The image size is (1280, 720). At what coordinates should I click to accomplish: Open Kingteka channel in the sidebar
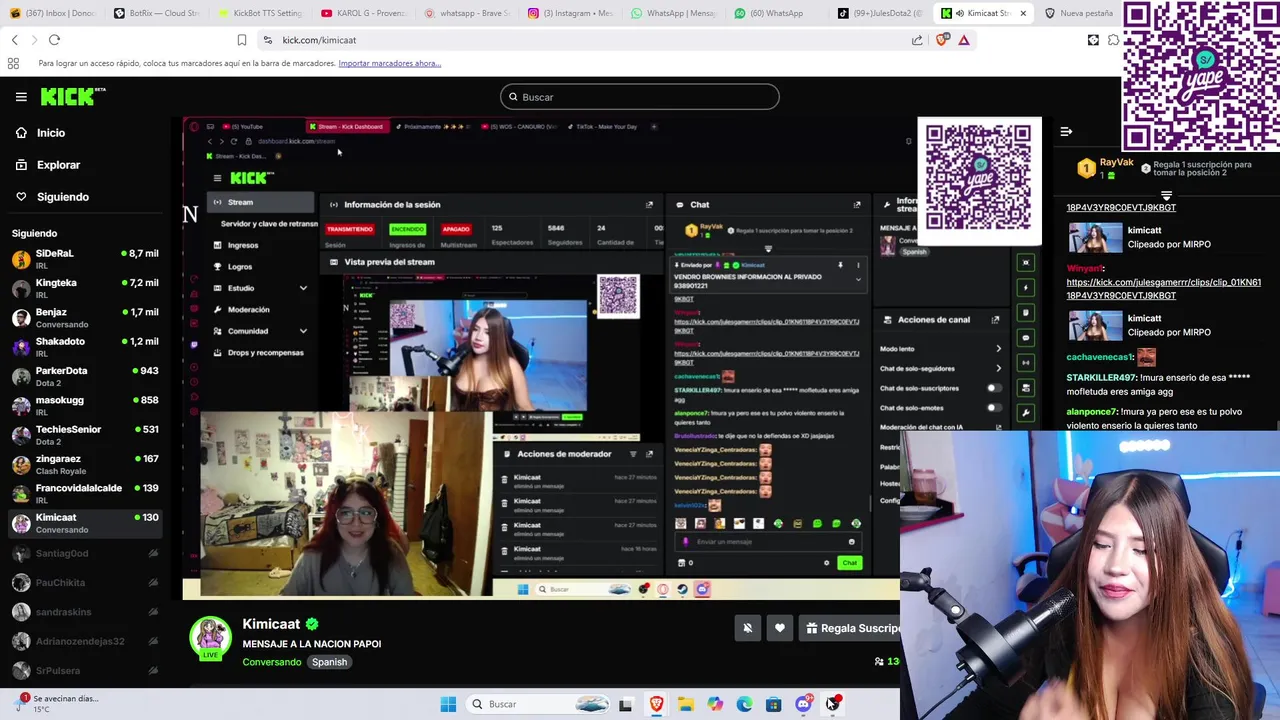(x=85, y=288)
